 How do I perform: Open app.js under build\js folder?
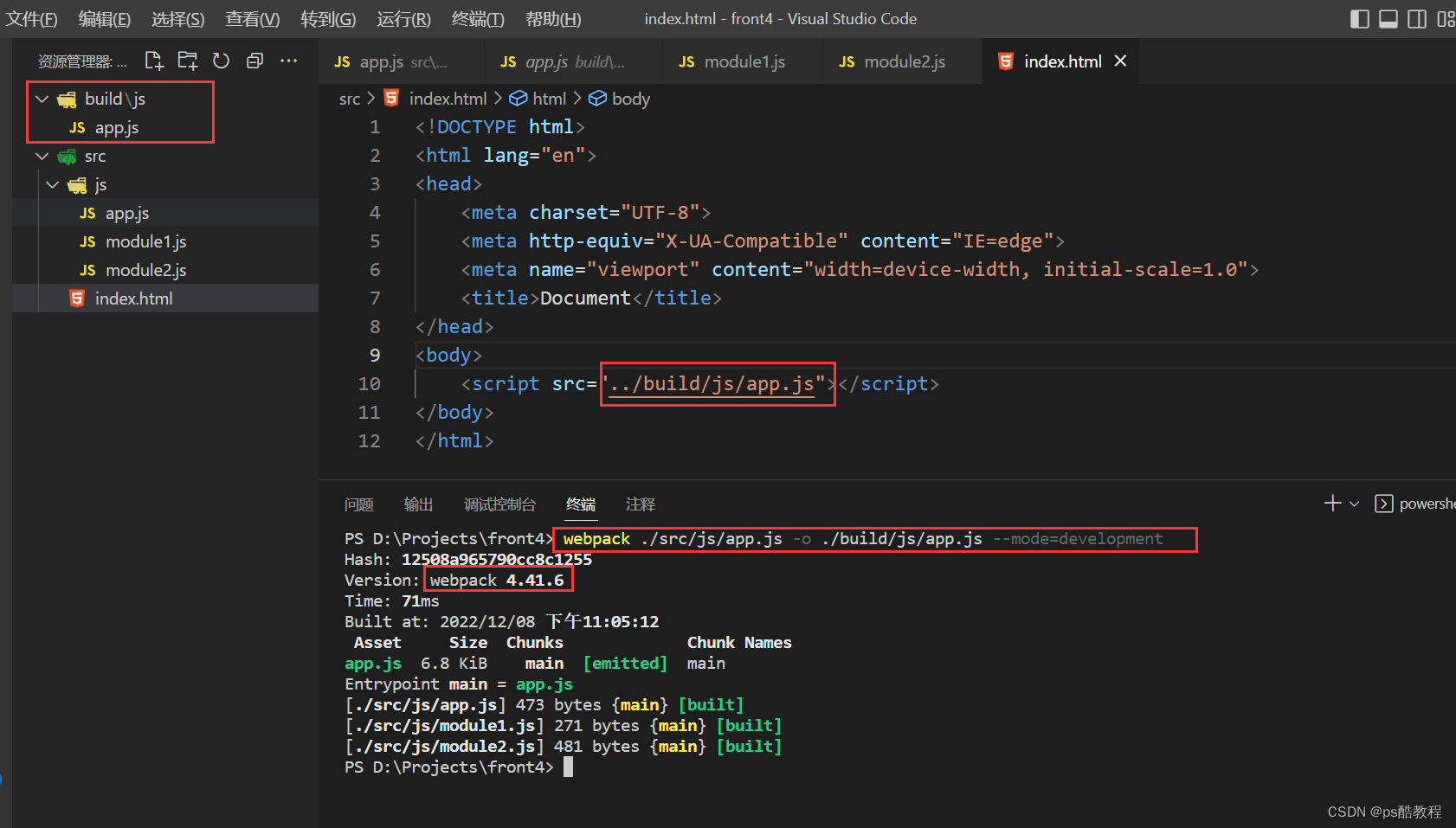pos(117,127)
